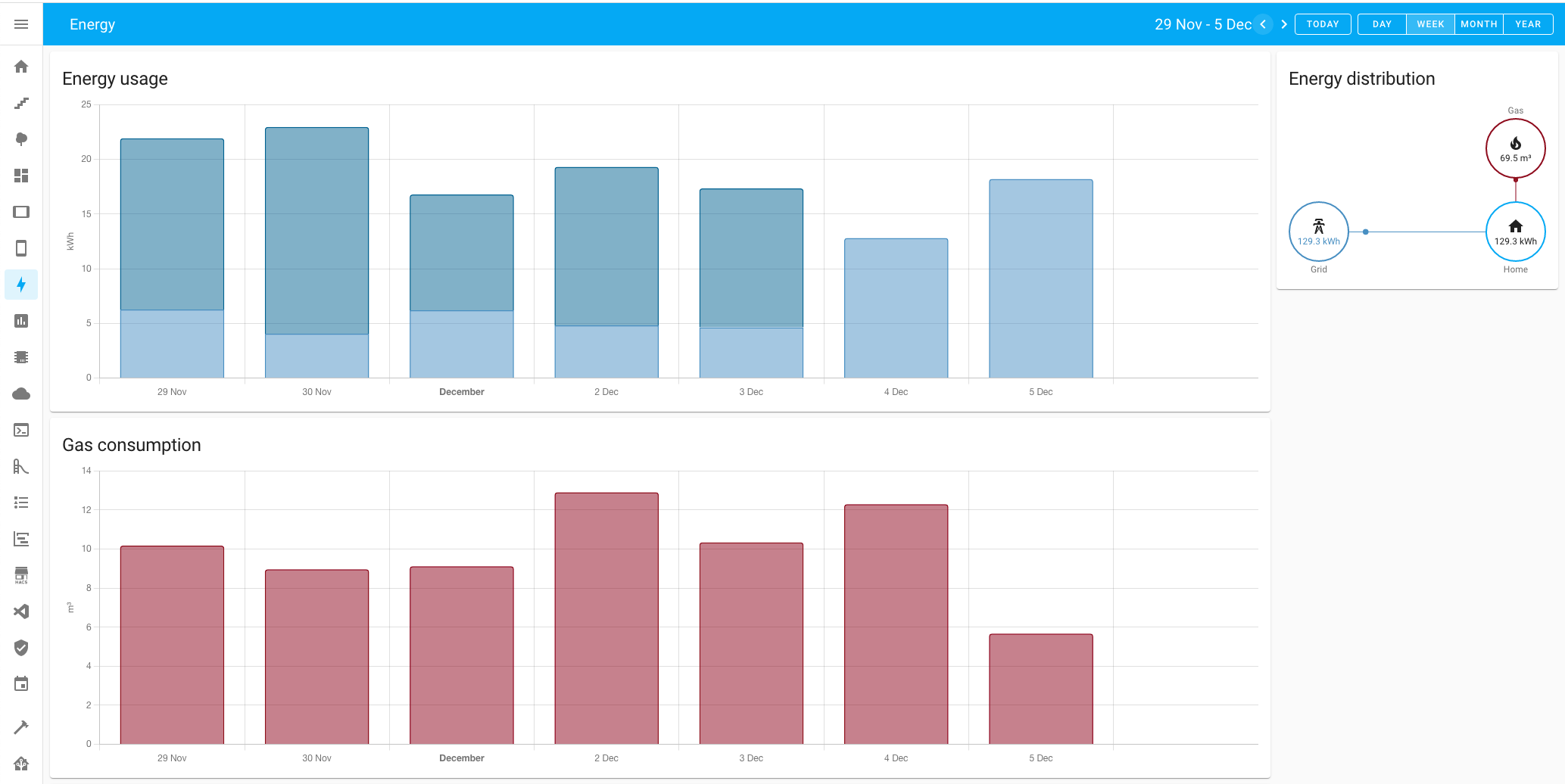Image resolution: width=1565 pixels, height=784 pixels.
Task: Open the stairs dashboard icon
Action: tap(21, 103)
